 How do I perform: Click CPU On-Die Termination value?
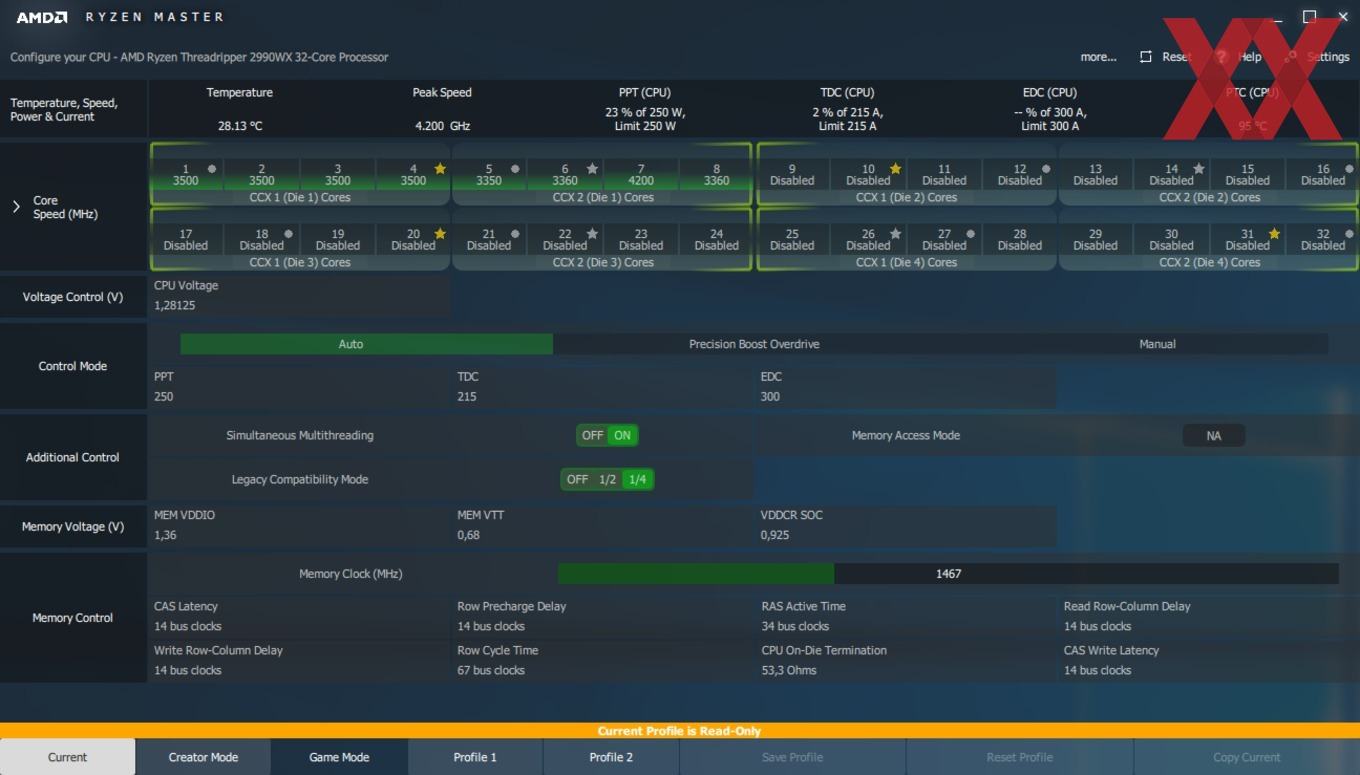tap(789, 670)
